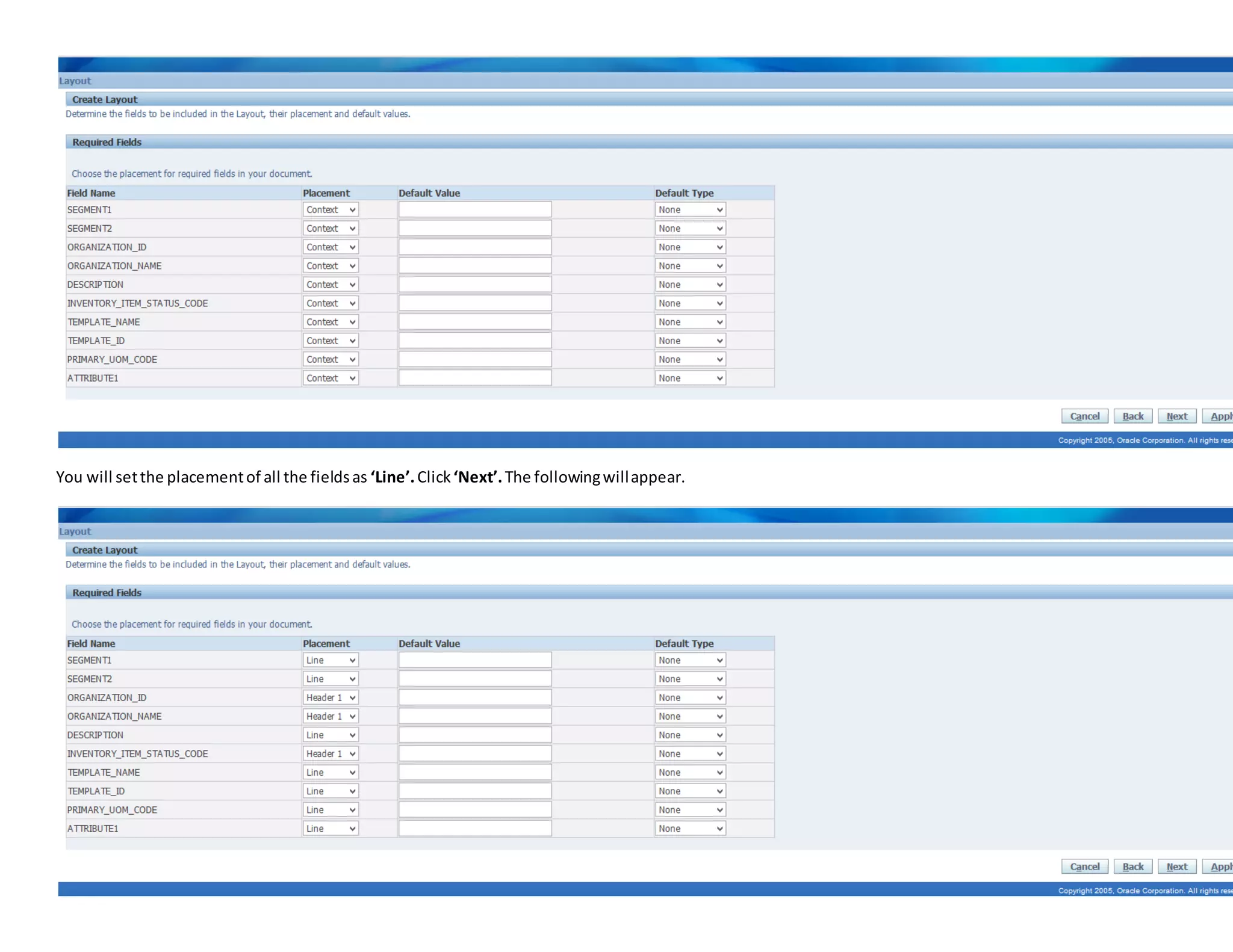Image resolution: width=1233 pixels, height=952 pixels.
Task: Open SEGMENT1 Placement dropdown in top form
Action: tap(331, 209)
